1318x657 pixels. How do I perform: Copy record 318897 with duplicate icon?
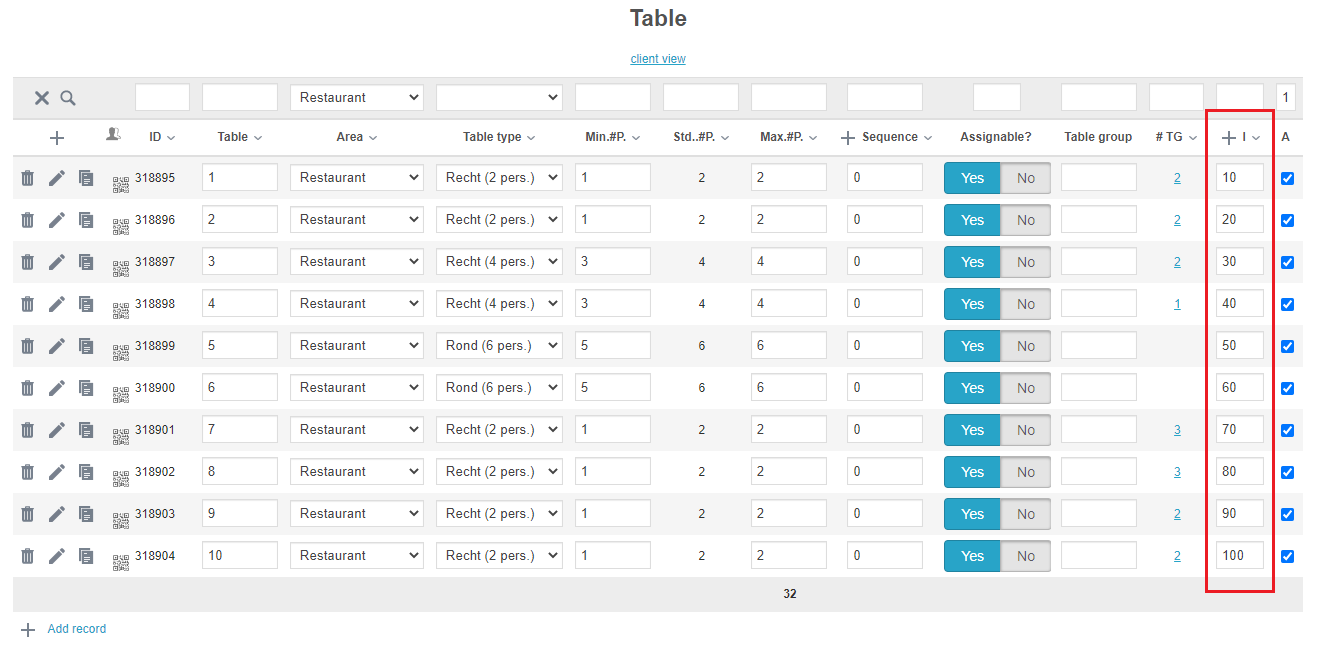86,262
